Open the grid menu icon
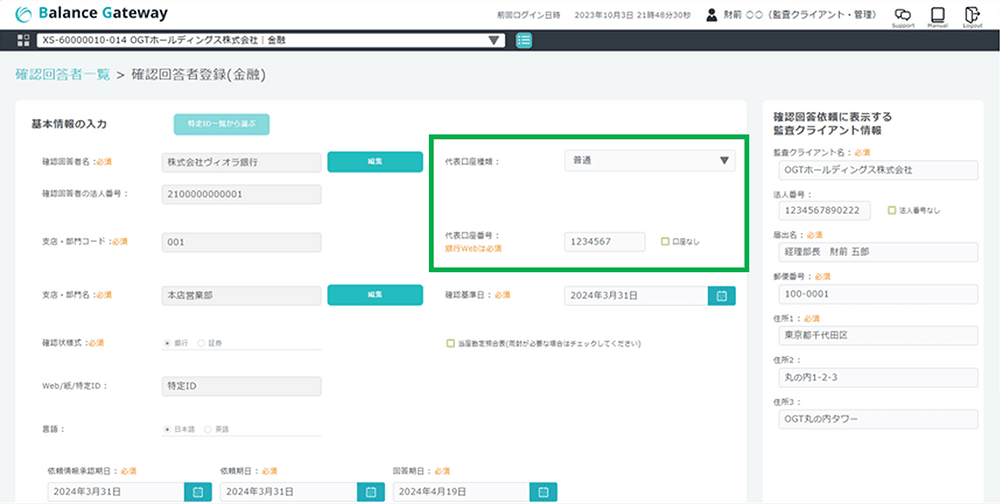 click(x=24, y=40)
